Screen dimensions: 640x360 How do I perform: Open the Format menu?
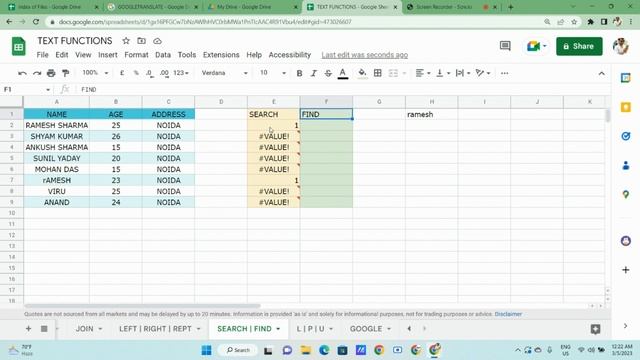point(136,55)
